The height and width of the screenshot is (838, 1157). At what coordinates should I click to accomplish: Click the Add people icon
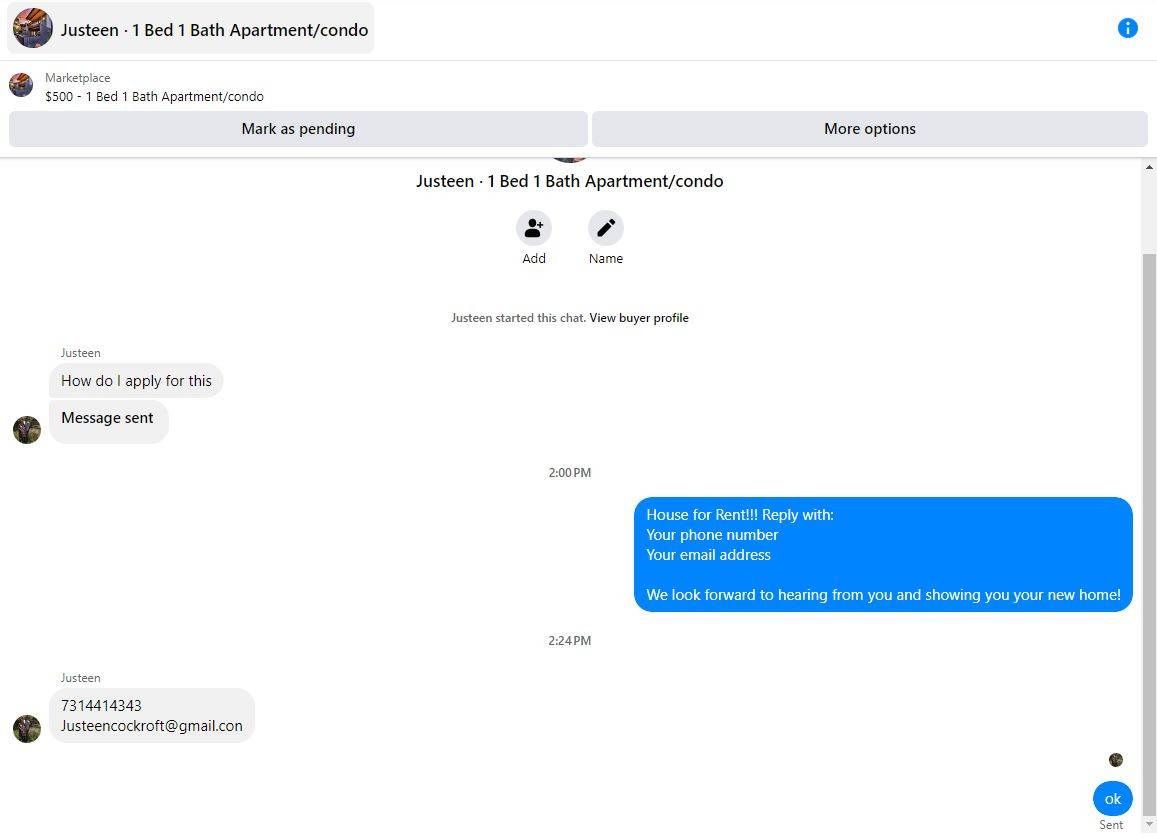point(533,228)
